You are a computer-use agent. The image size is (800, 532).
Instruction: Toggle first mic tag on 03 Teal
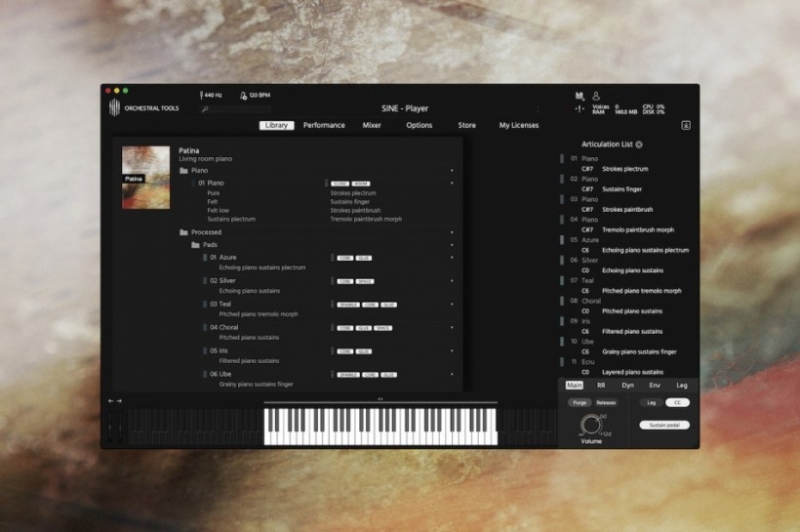[x=348, y=305]
